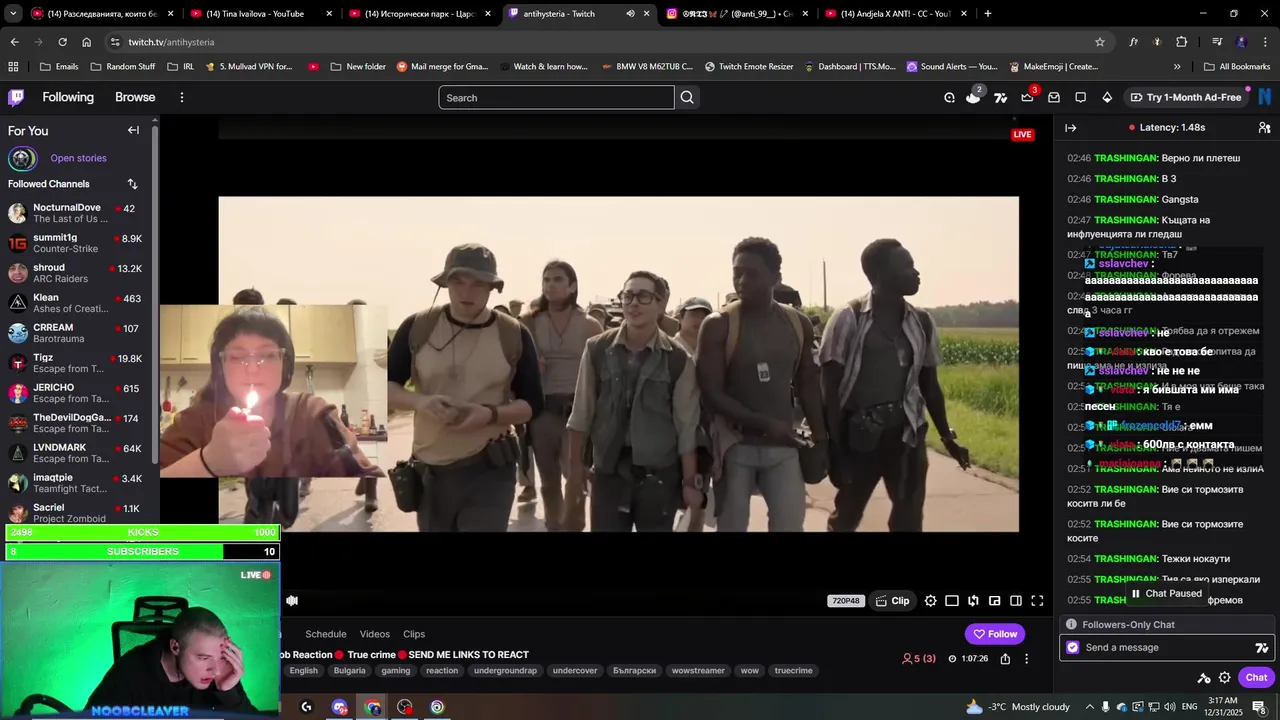
Task: Switch to the channel Schedule tab
Action: [x=326, y=634]
